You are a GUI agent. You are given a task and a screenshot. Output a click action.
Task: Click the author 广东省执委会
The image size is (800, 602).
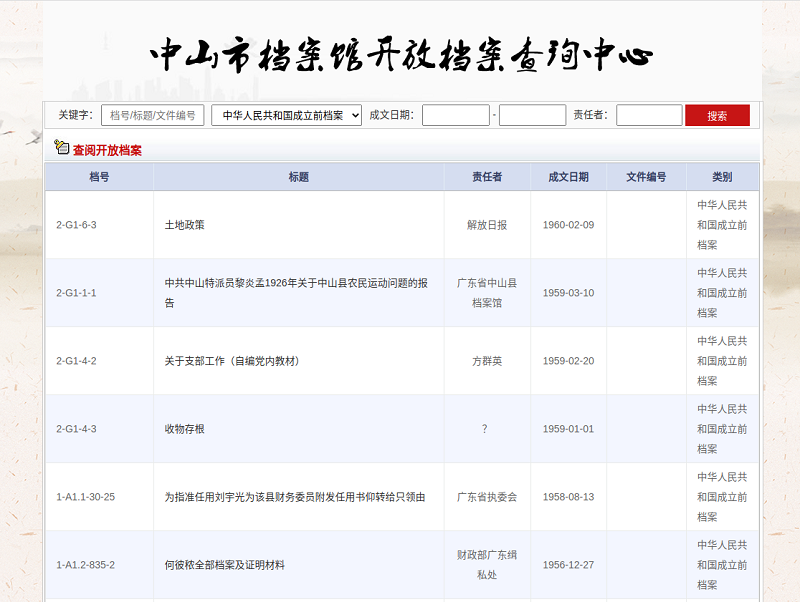487,497
